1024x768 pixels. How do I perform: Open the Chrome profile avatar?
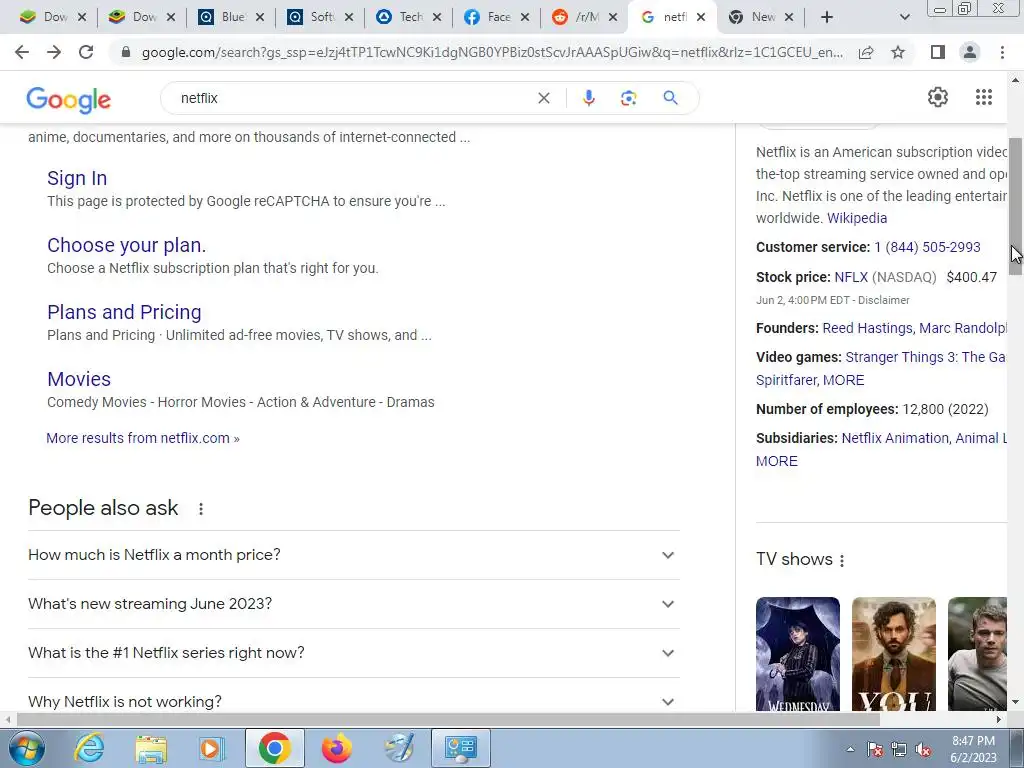tap(970, 52)
